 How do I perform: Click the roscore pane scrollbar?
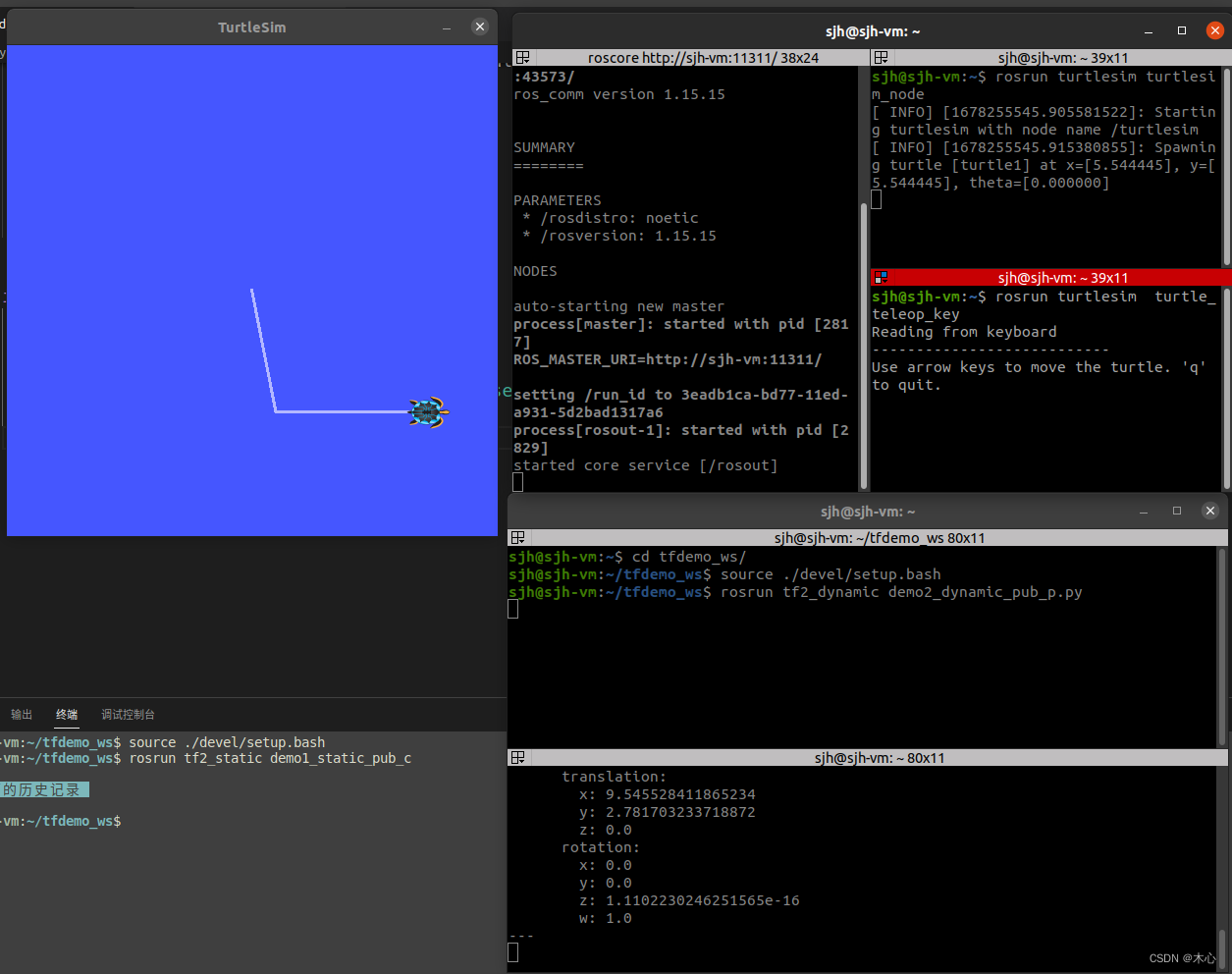pyautogui.click(x=864, y=344)
